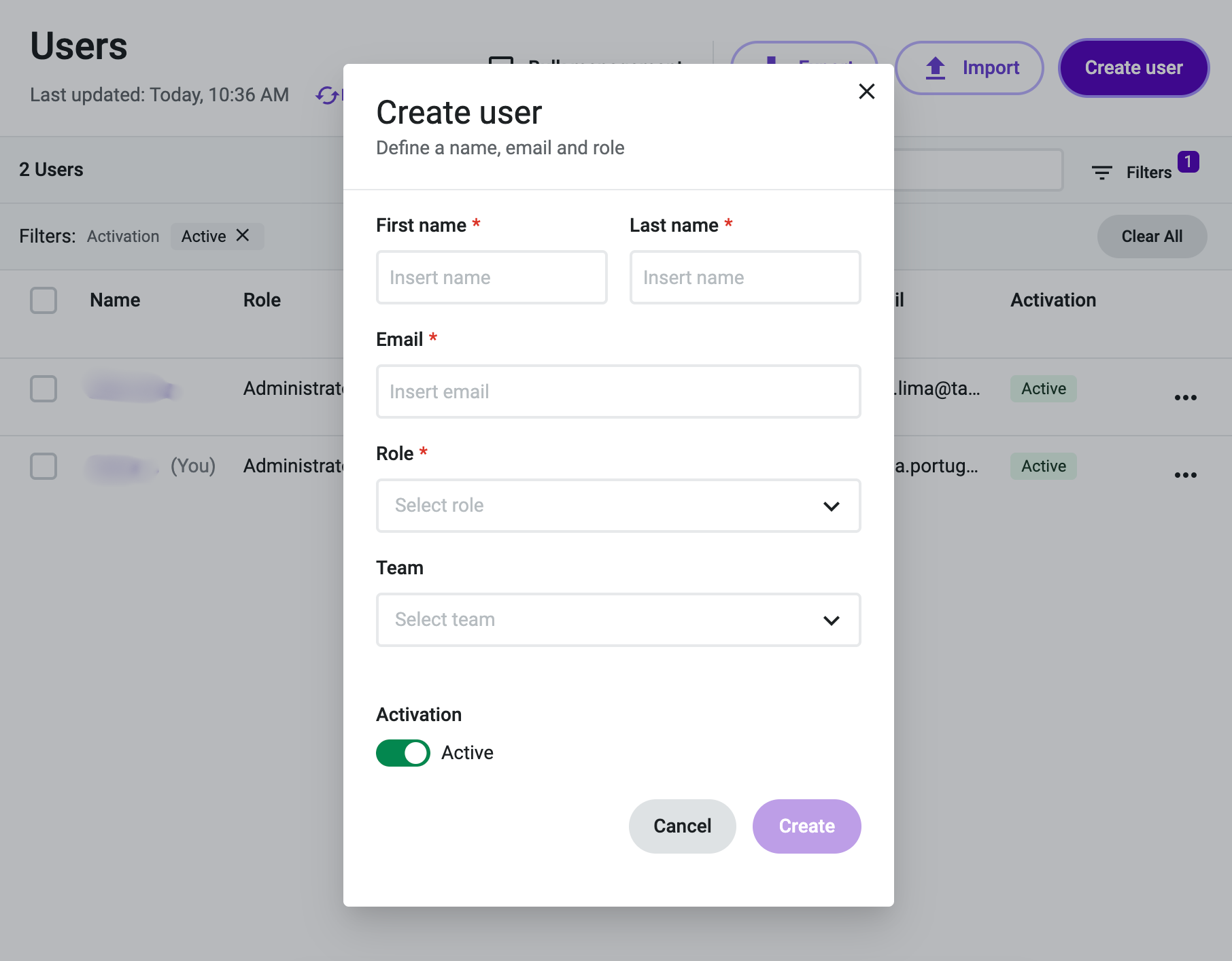Close the Create user dialog
The height and width of the screenshot is (961, 1232).
(x=866, y=91)
